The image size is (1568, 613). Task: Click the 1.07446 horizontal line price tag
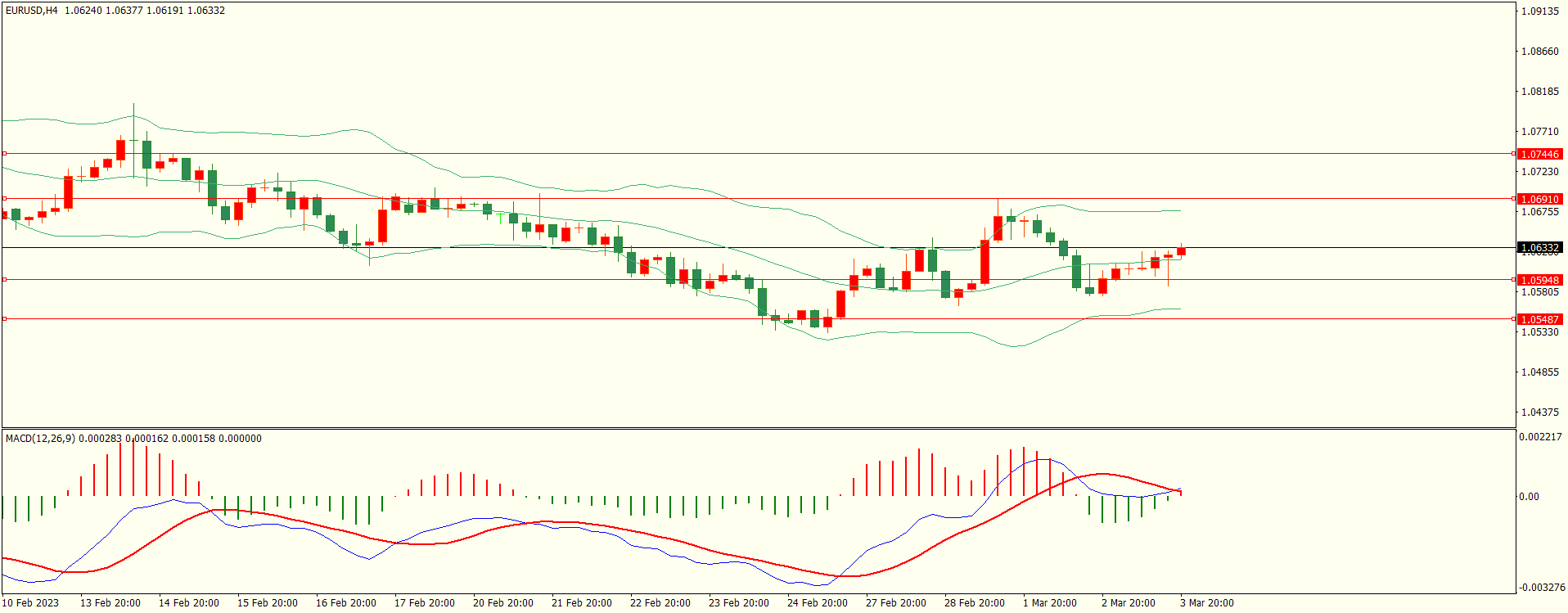(x=1539, y=154)
